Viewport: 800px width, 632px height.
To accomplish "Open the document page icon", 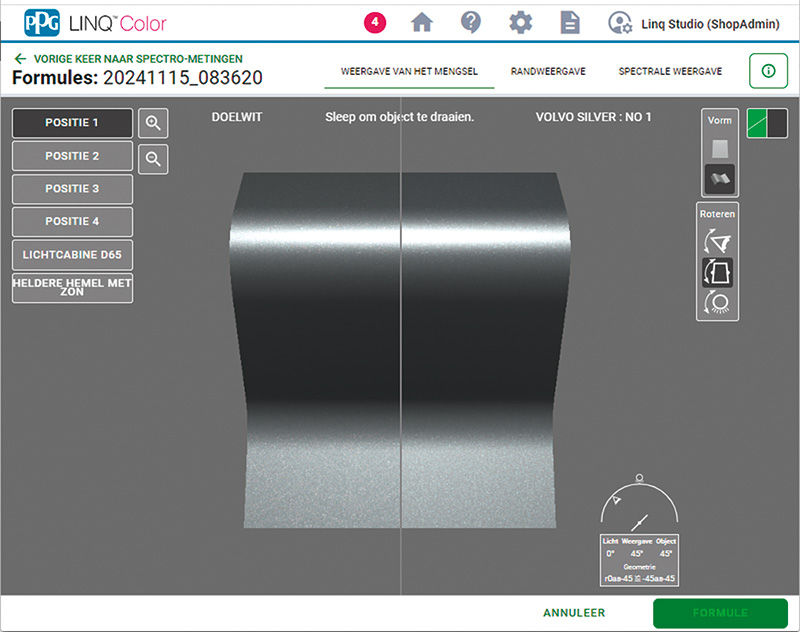I will point(570,23).
